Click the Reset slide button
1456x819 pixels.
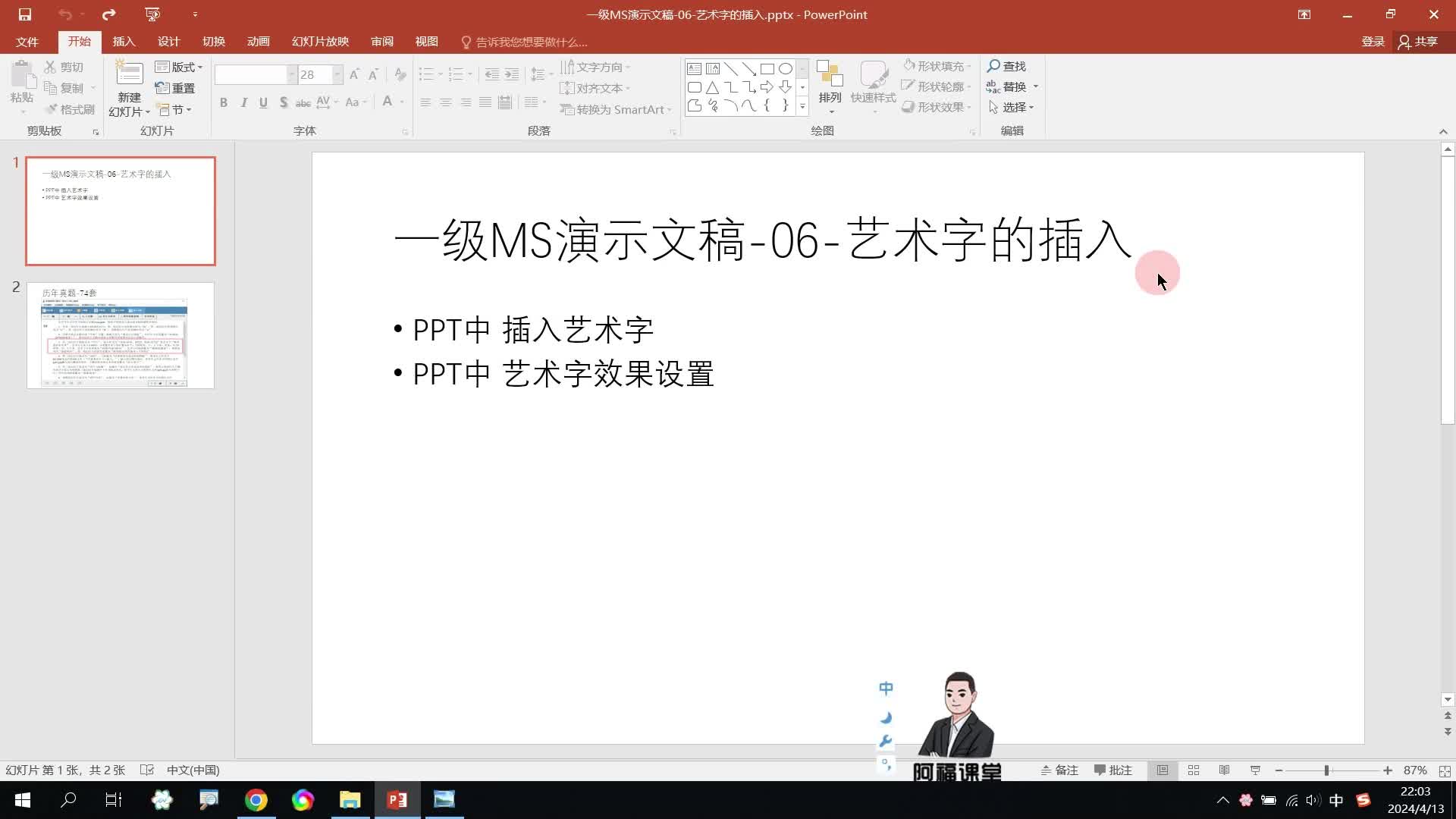(x=175, y=88)
